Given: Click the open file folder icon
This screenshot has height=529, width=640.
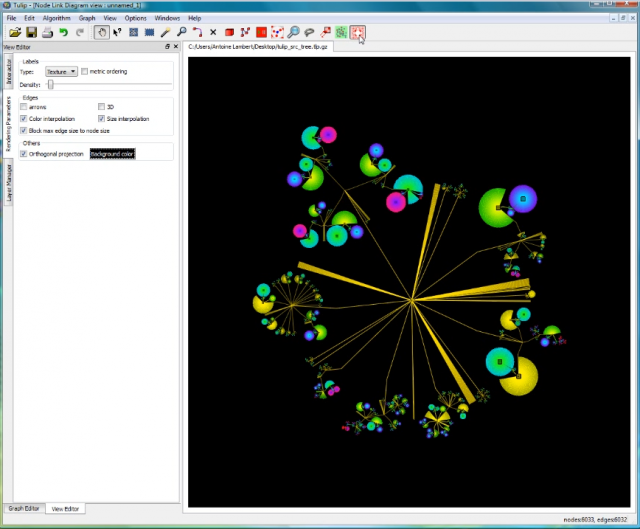Looking at the screenshot, I should coord(12,33).
